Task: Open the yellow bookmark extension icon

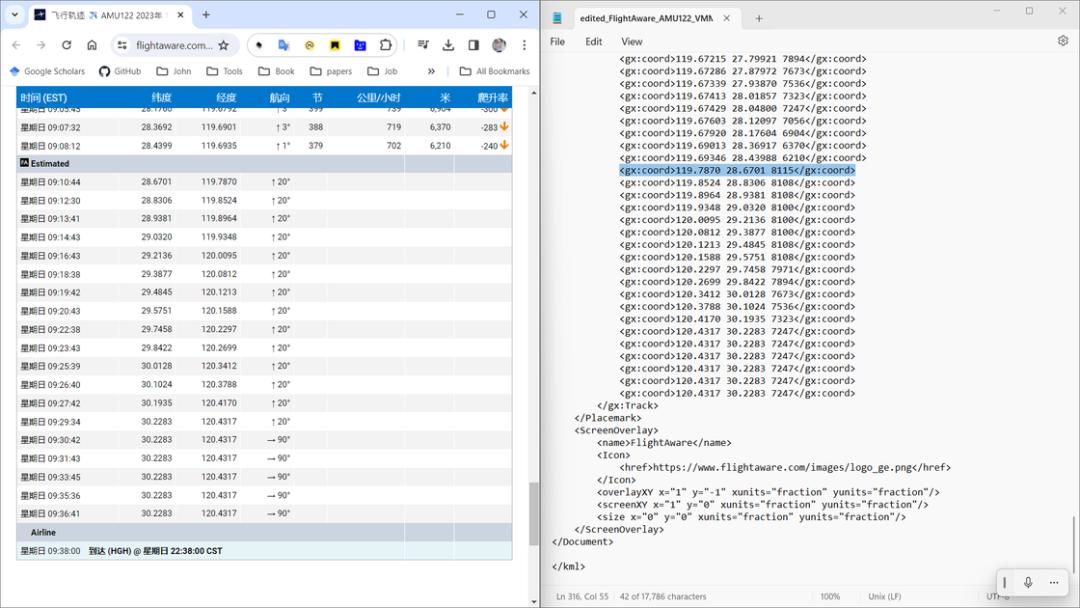Action: pyautogui.click(x=335, y=45)
